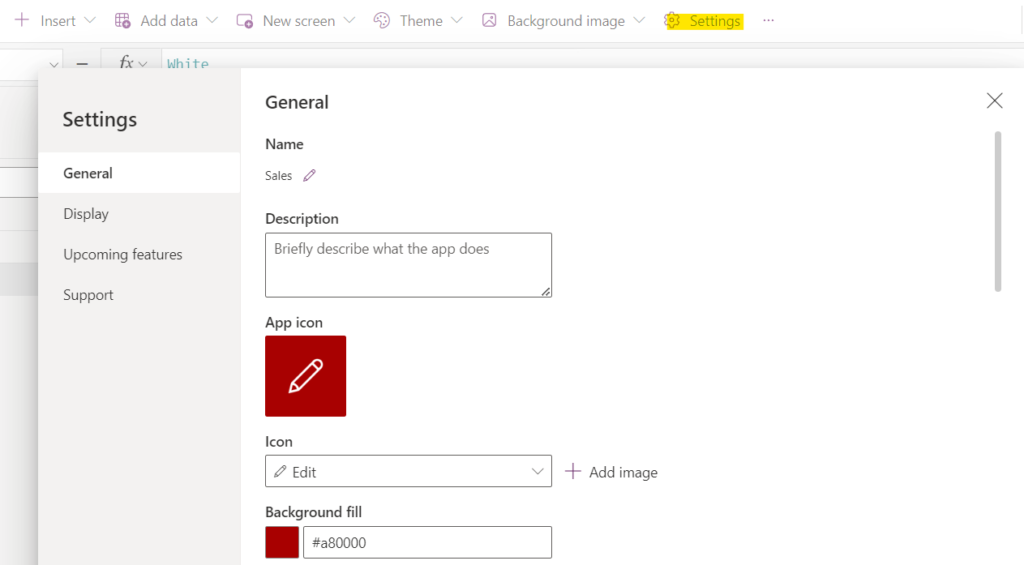The height and width of the screenshot is (565, 1024).
Task: Open the more options ellipsis menu
Action: (x=769, y=20)
